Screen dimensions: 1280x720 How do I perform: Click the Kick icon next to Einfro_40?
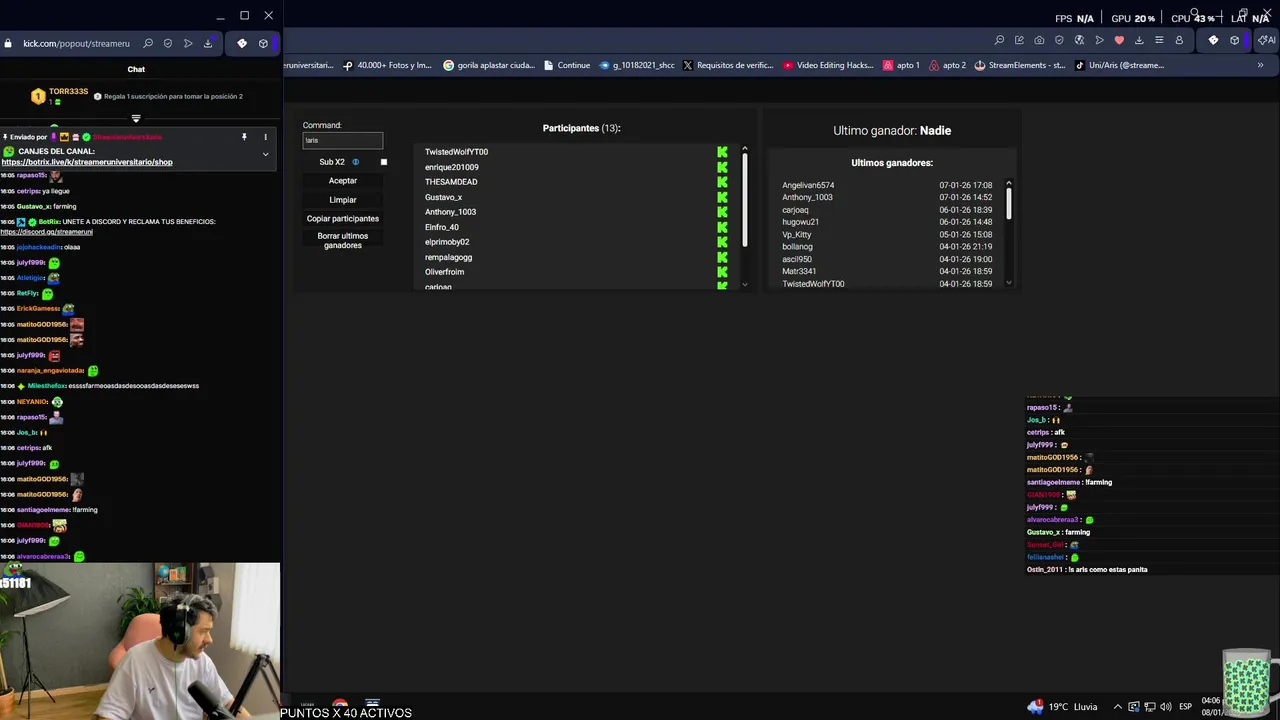point(722,227)
